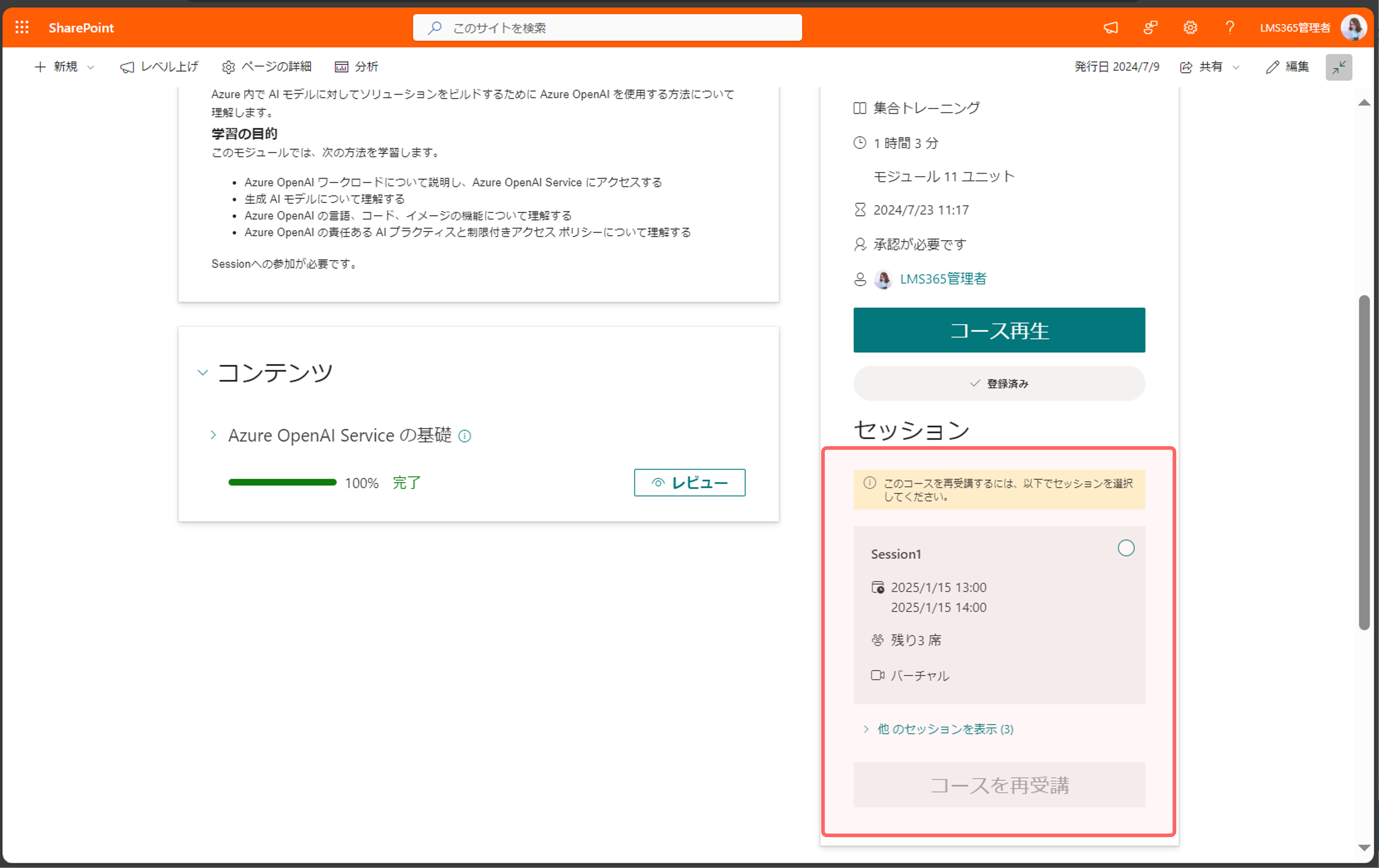
Task: Open the LMS365管理者 account avatar
Action: (x=1354, y=28)
